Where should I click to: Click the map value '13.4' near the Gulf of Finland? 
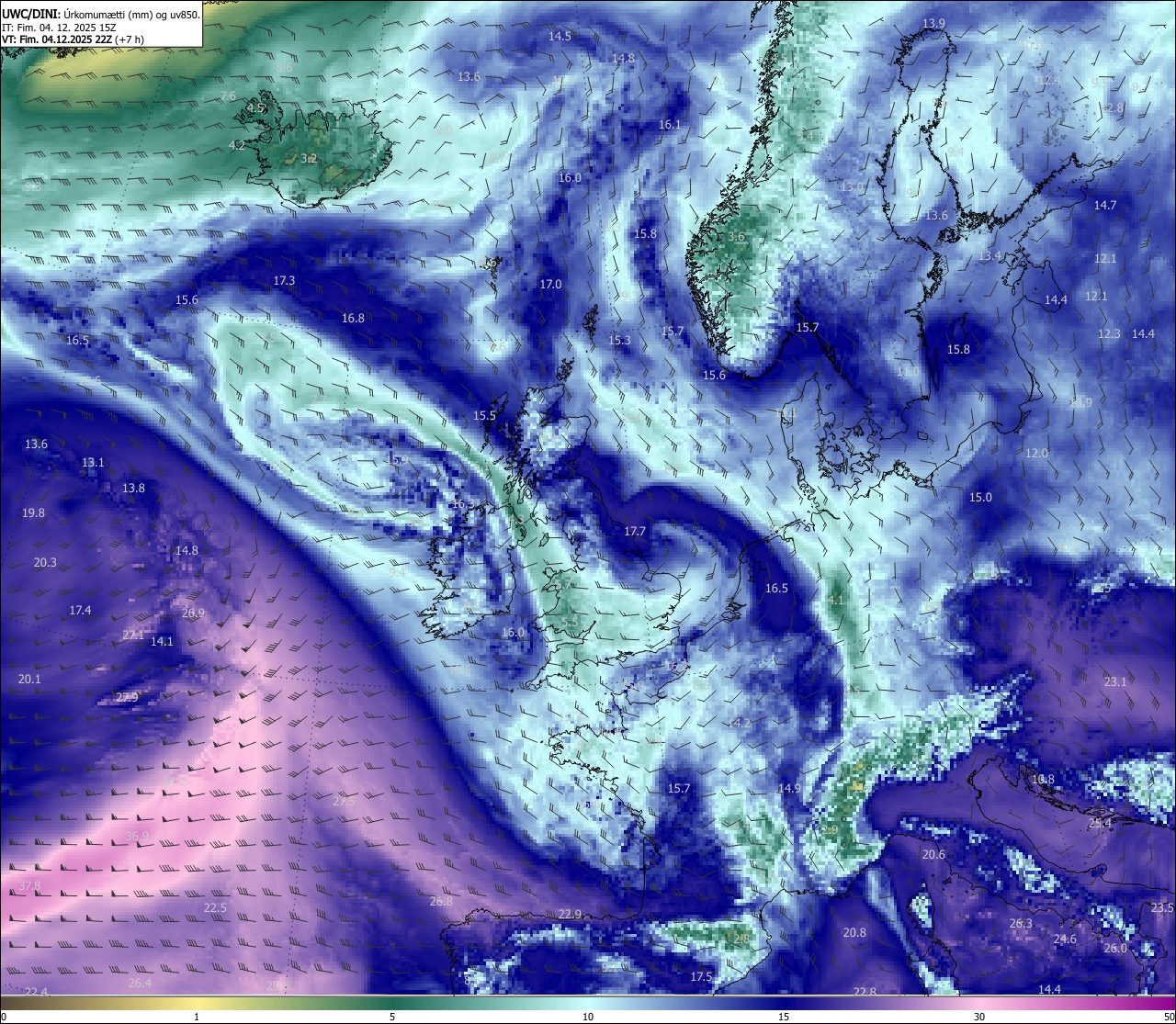[x=989, y=256]
